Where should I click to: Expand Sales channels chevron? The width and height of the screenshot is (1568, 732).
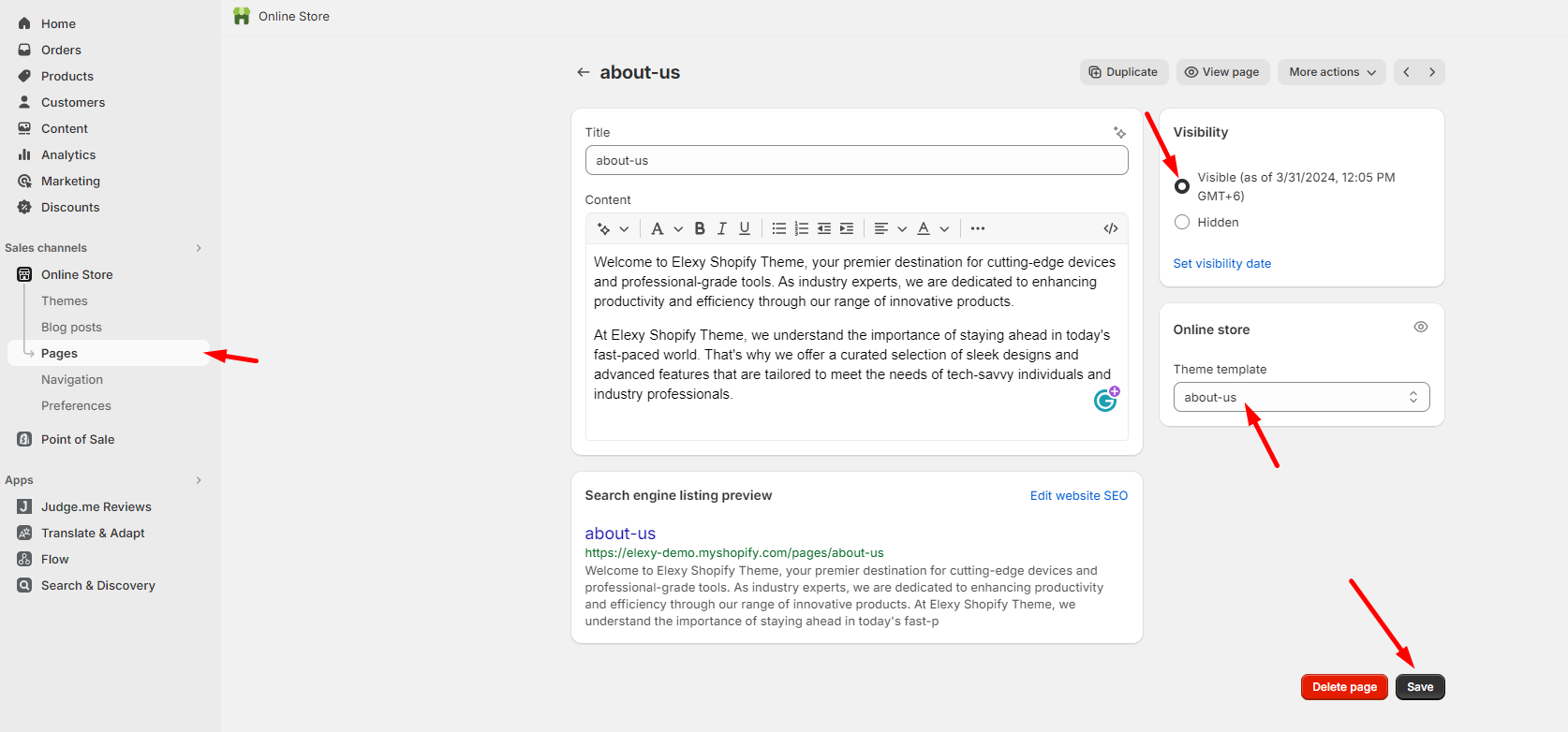199,248
